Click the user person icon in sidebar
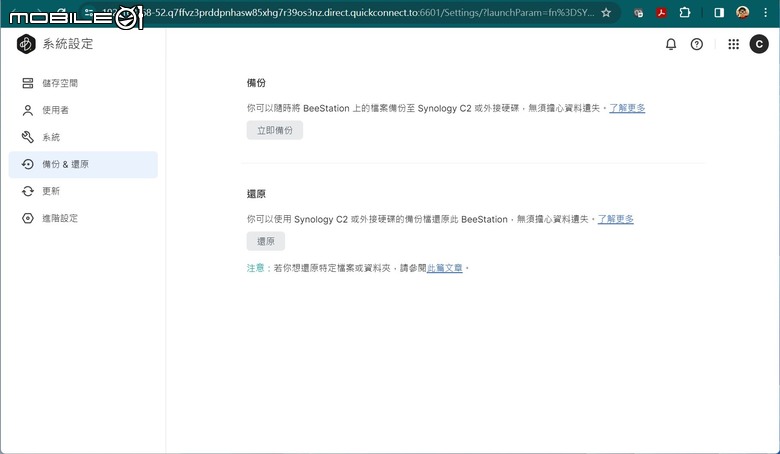This screenshot has width=780, height=454. click(28, 110)
